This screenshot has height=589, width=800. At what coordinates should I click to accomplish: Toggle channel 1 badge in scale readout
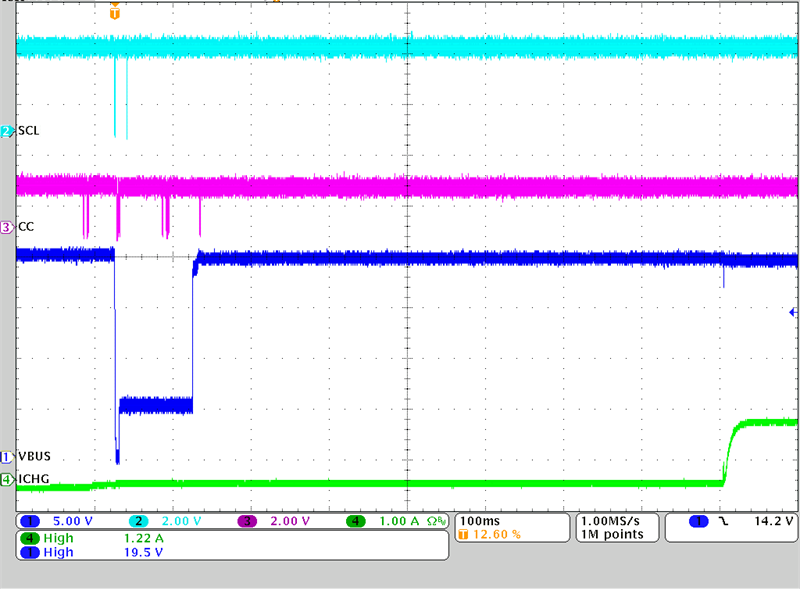pyautogui.click(x=30, y=522)
